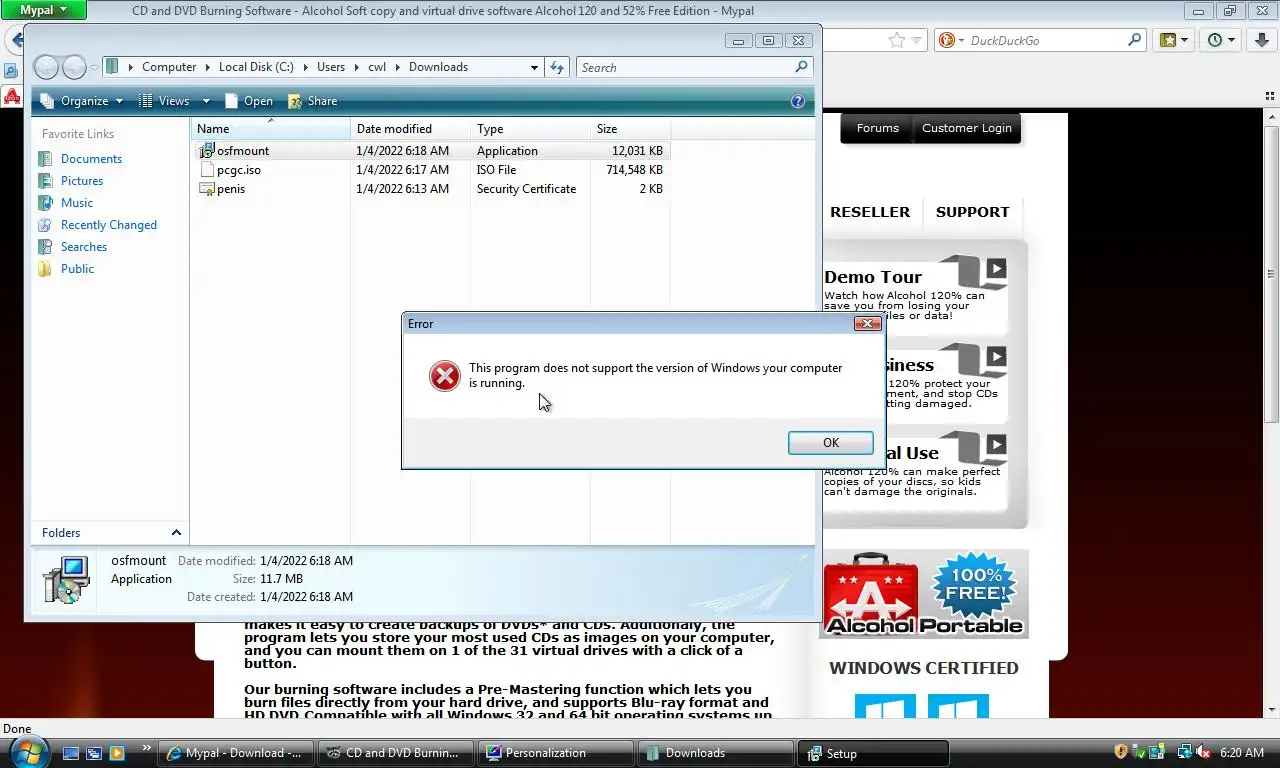1280x768 pixels.
Task: Click Switch between windows quick launch icon
Action: [94, 753]
